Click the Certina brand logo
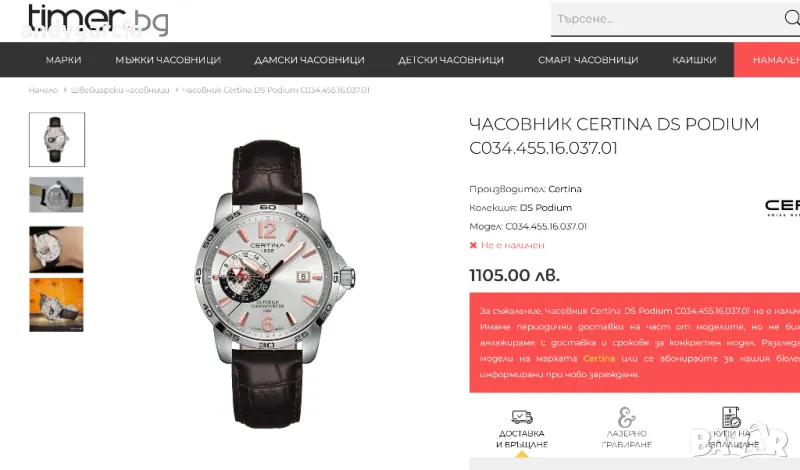Viewport: 800px width, 470px height. (x=782, y=207)
